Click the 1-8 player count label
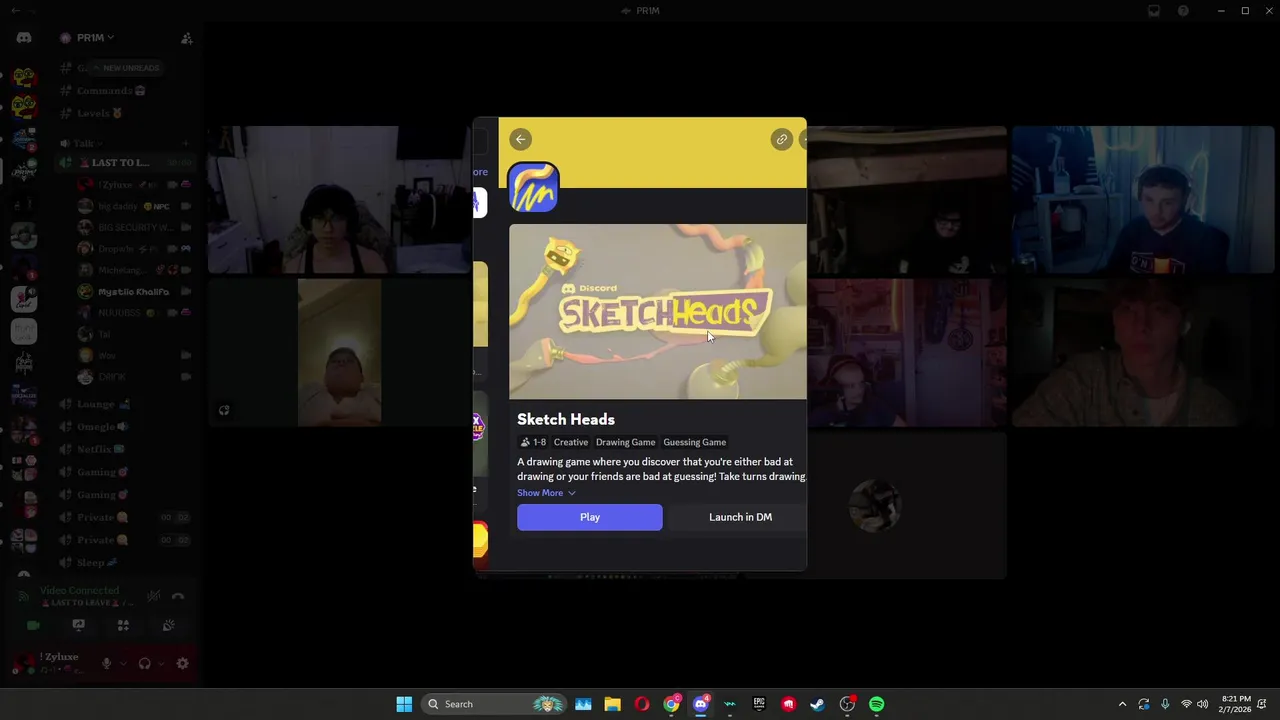The width and height of the screenshot is (1280, 720). pos(533,442)
